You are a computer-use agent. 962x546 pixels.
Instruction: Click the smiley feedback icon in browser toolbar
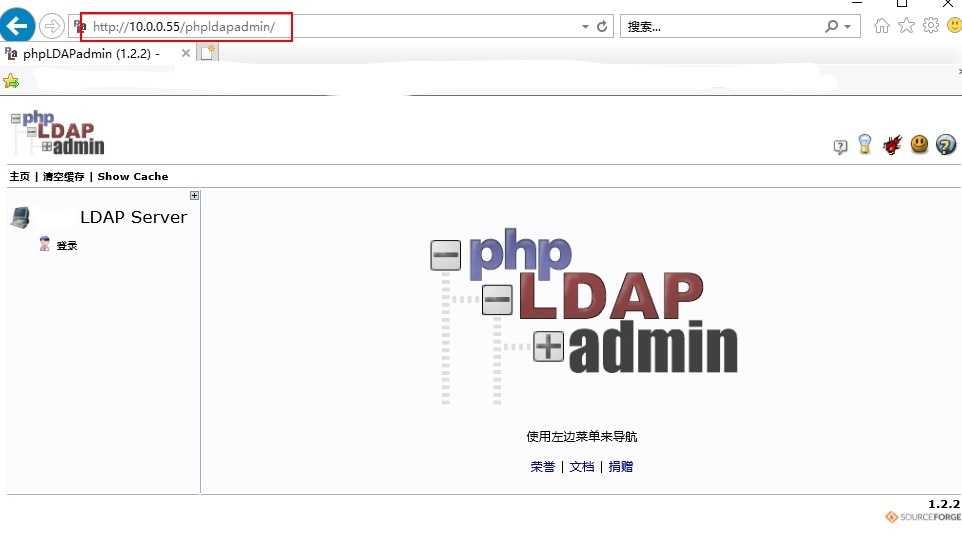[x=955, y=26]
